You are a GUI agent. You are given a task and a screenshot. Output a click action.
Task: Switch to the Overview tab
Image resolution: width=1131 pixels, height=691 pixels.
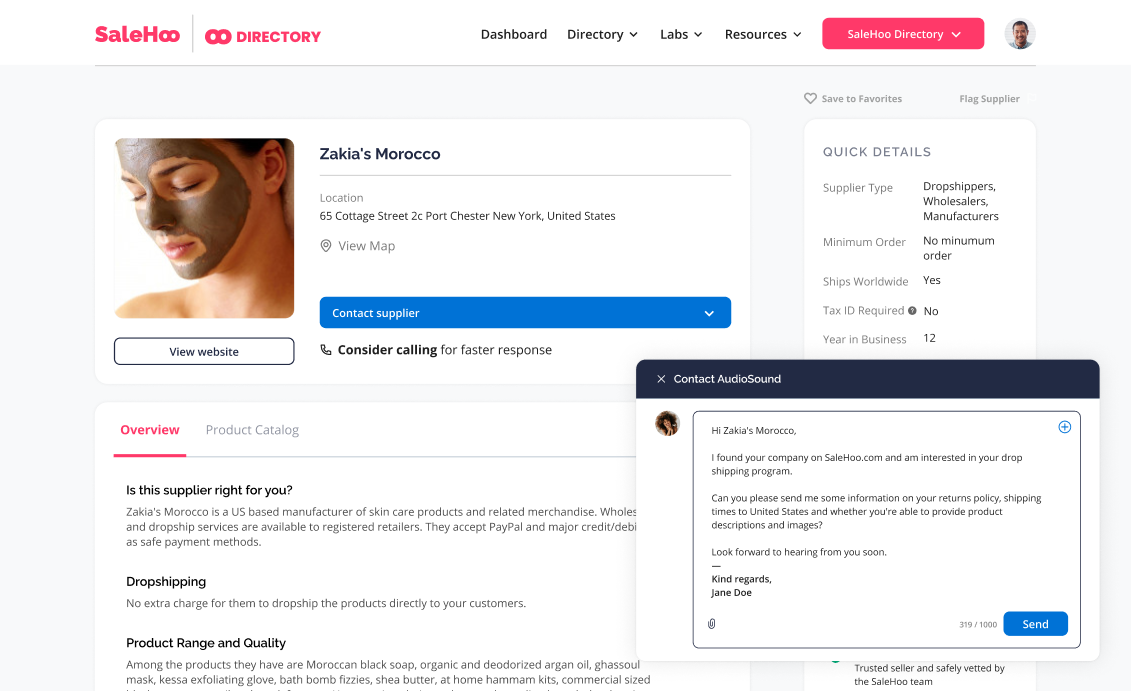click(x=149, y=430)
